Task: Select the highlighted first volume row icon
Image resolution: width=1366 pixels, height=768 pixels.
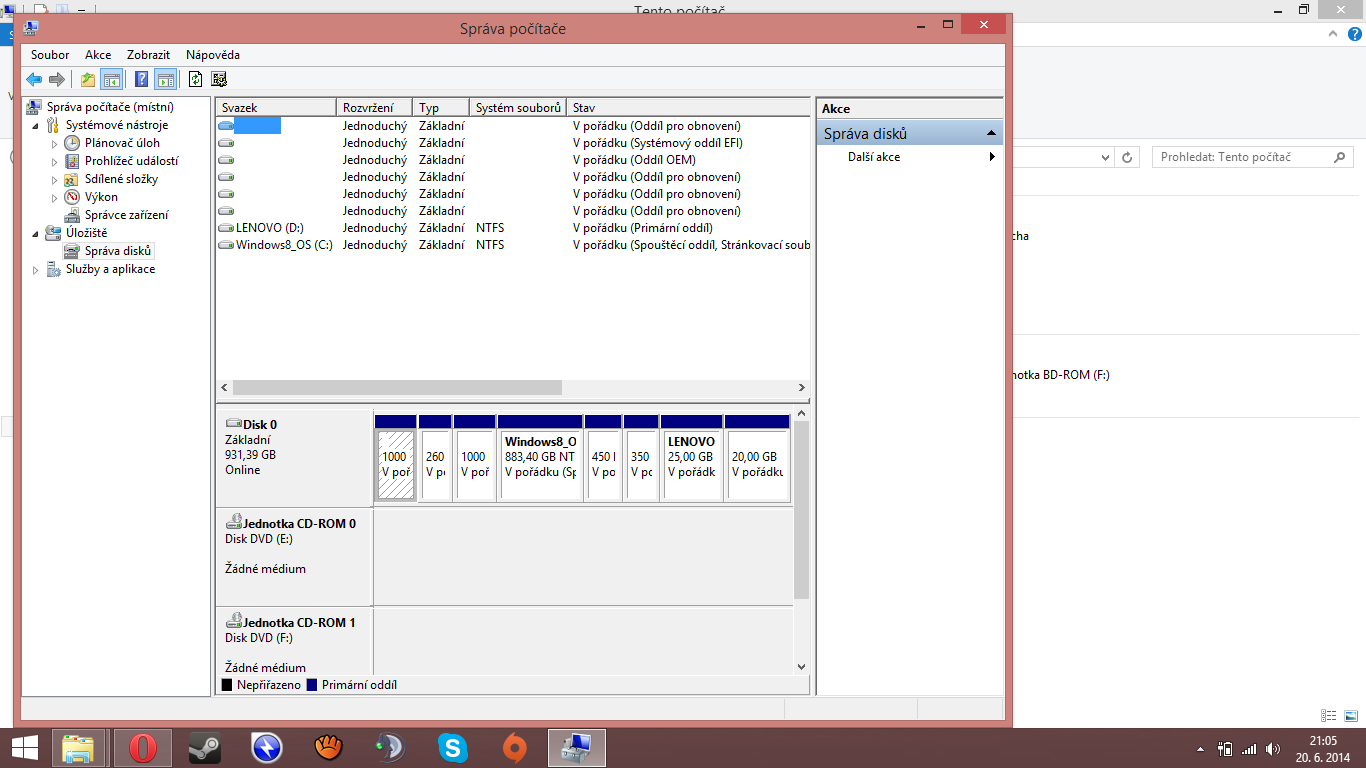Action: click(x=226, y=126)
